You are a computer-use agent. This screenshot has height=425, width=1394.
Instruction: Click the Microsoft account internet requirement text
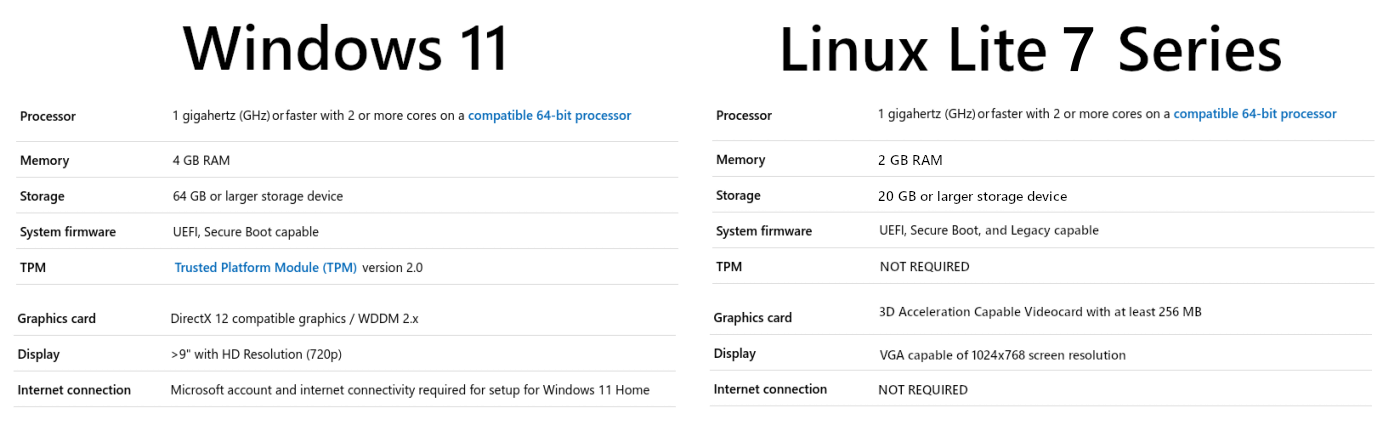[x=410, y=390]
